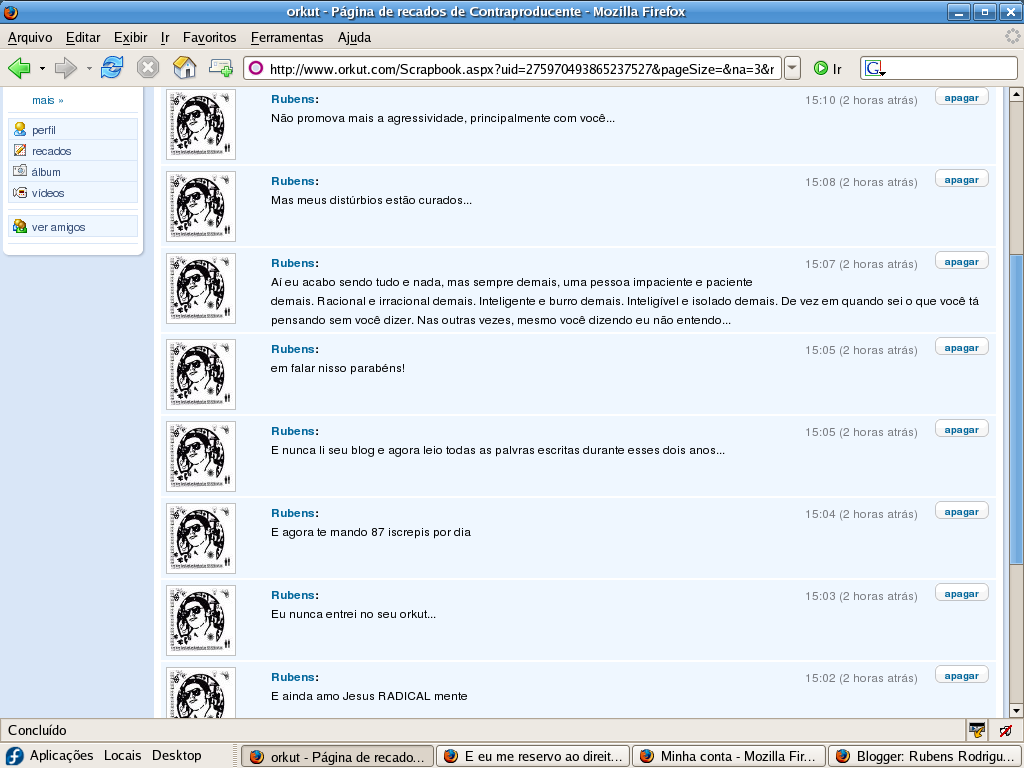The height and width of the screenshot is (768, 1024).
Task: Switch to Blogger Rubens Rodrigu taskbar window
Action: tap(925, 756)
